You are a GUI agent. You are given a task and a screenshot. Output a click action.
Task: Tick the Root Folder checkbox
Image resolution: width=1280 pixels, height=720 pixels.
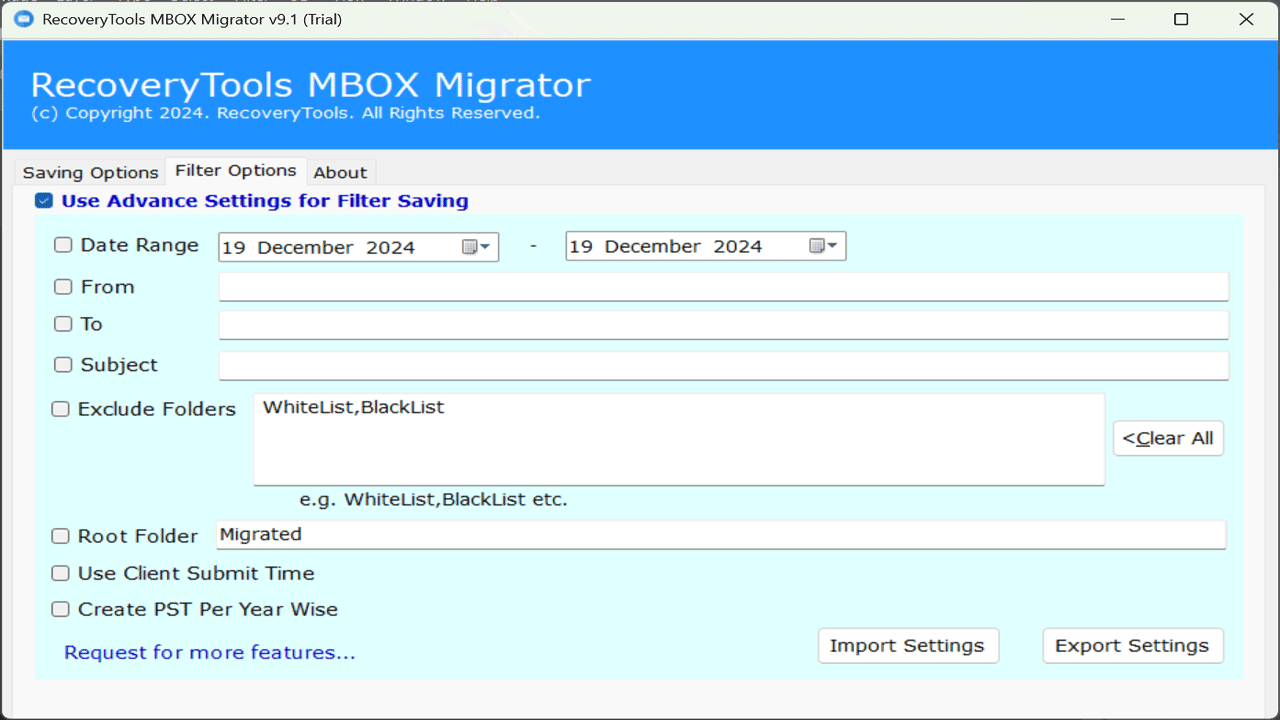61,536
